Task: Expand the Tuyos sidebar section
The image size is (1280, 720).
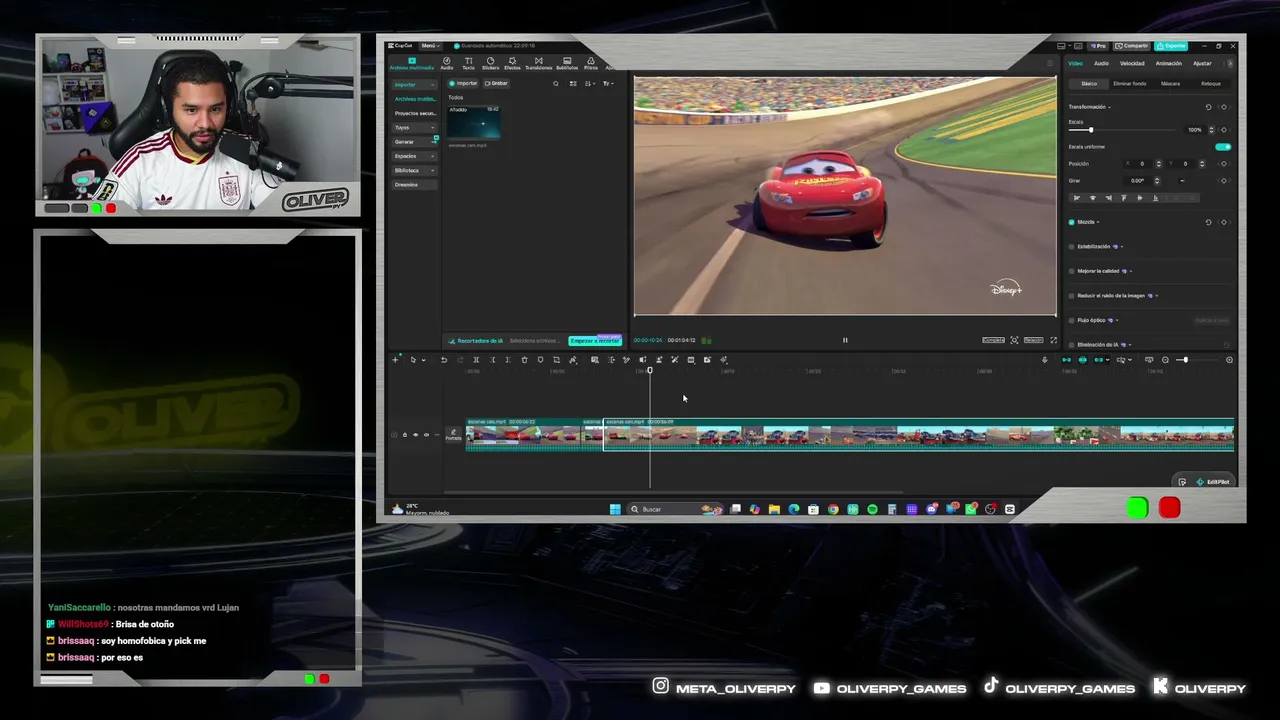Action: (414, 127)
